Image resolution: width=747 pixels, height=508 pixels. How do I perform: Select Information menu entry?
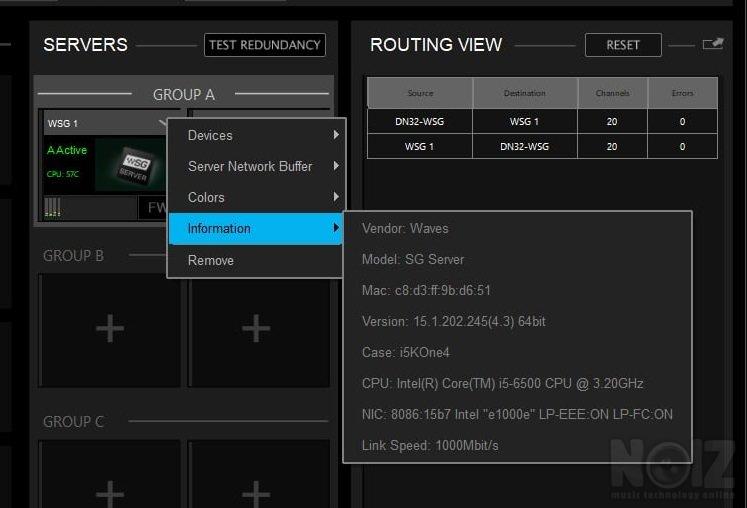tap(256, 228)
